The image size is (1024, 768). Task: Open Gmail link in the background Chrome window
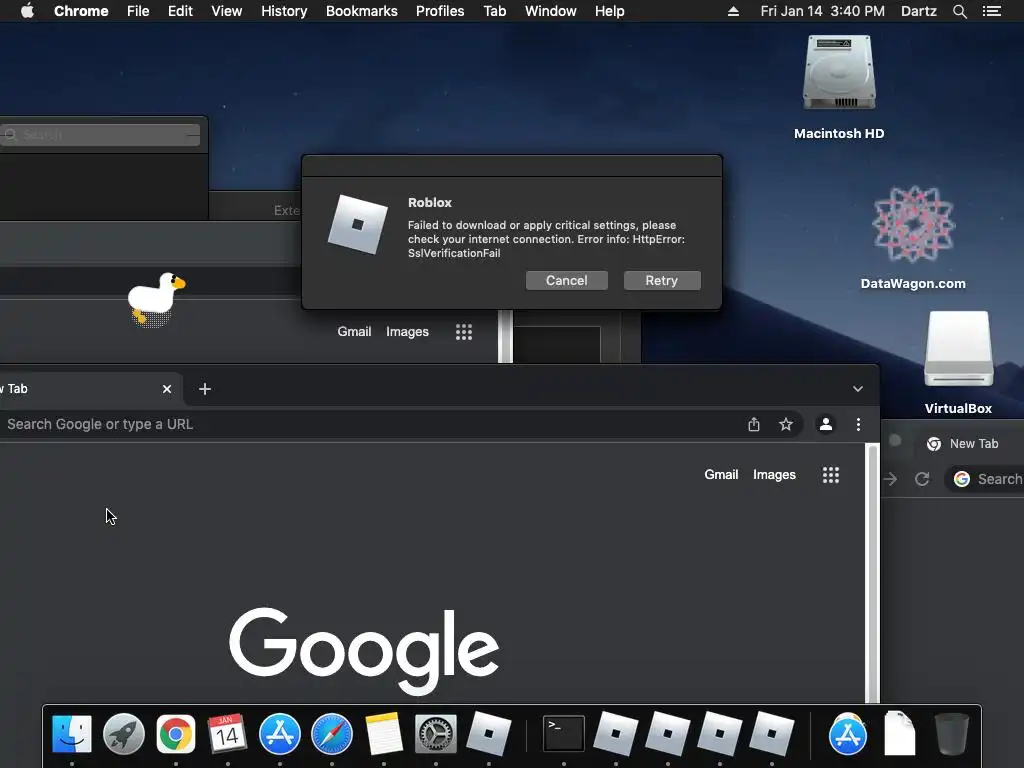(x=354, y=332)
